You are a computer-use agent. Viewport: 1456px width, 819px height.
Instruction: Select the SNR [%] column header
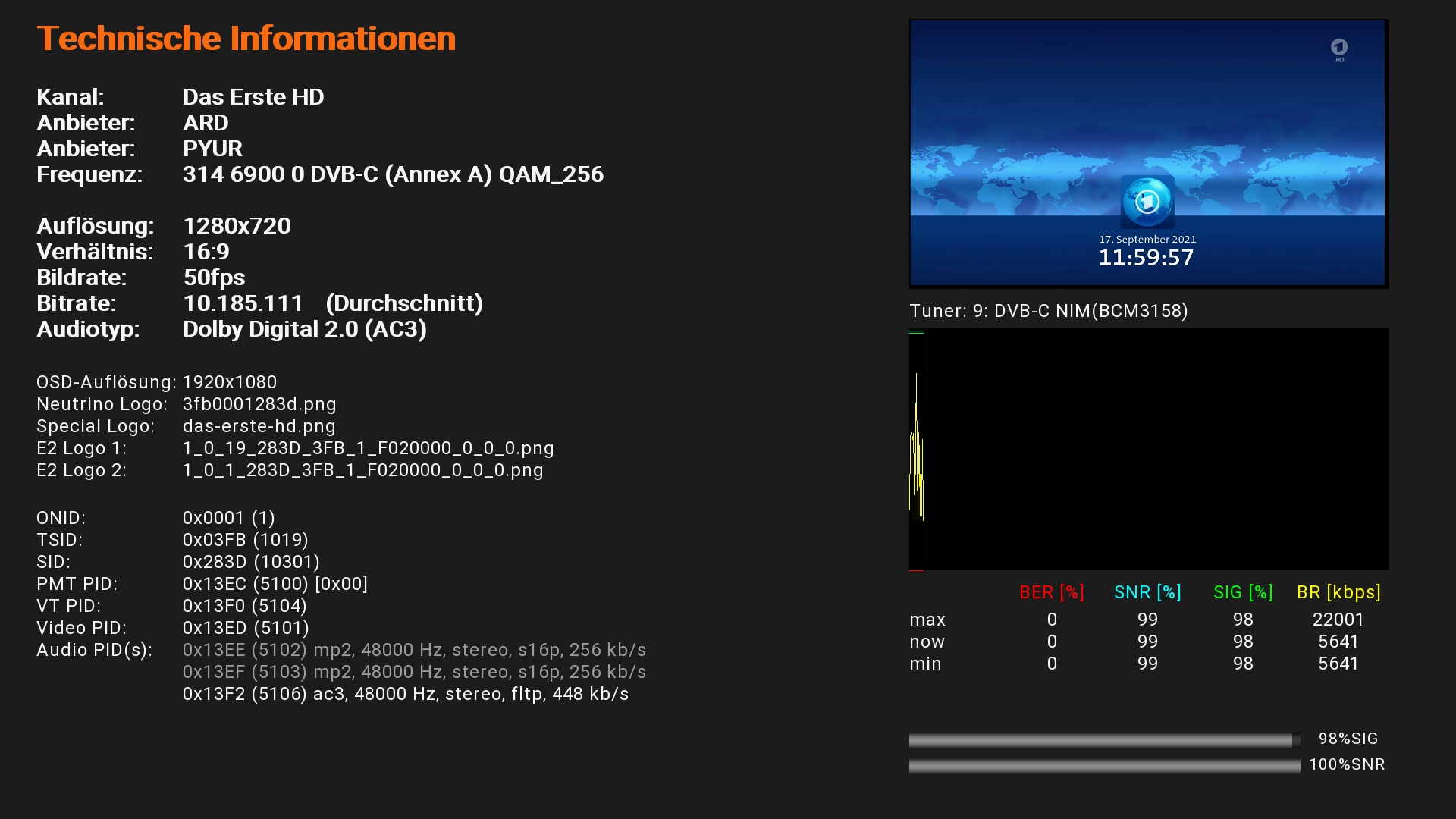(1147, 592)
